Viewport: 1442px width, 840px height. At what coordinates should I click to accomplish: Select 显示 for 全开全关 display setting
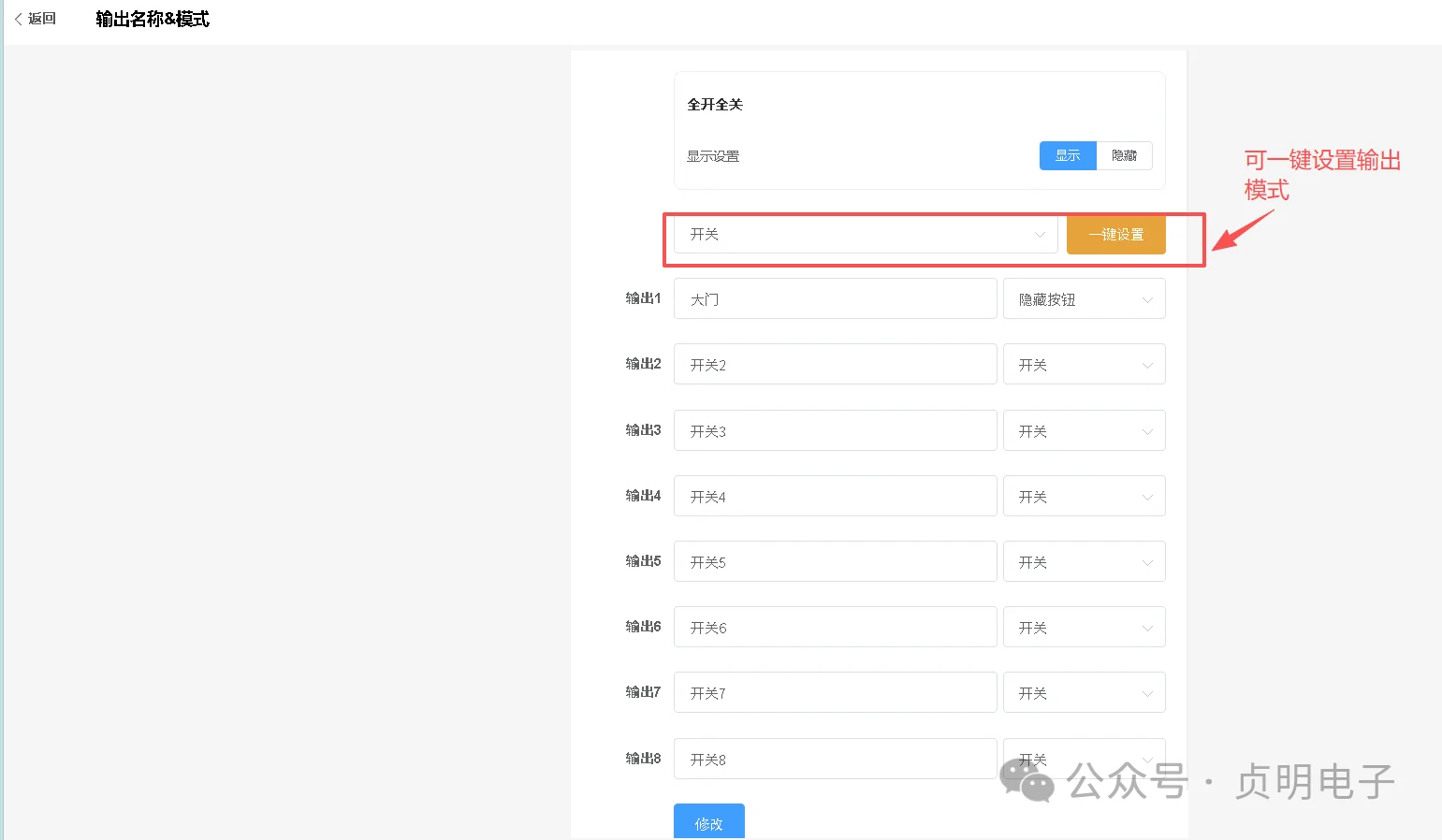coord(1068,156)
